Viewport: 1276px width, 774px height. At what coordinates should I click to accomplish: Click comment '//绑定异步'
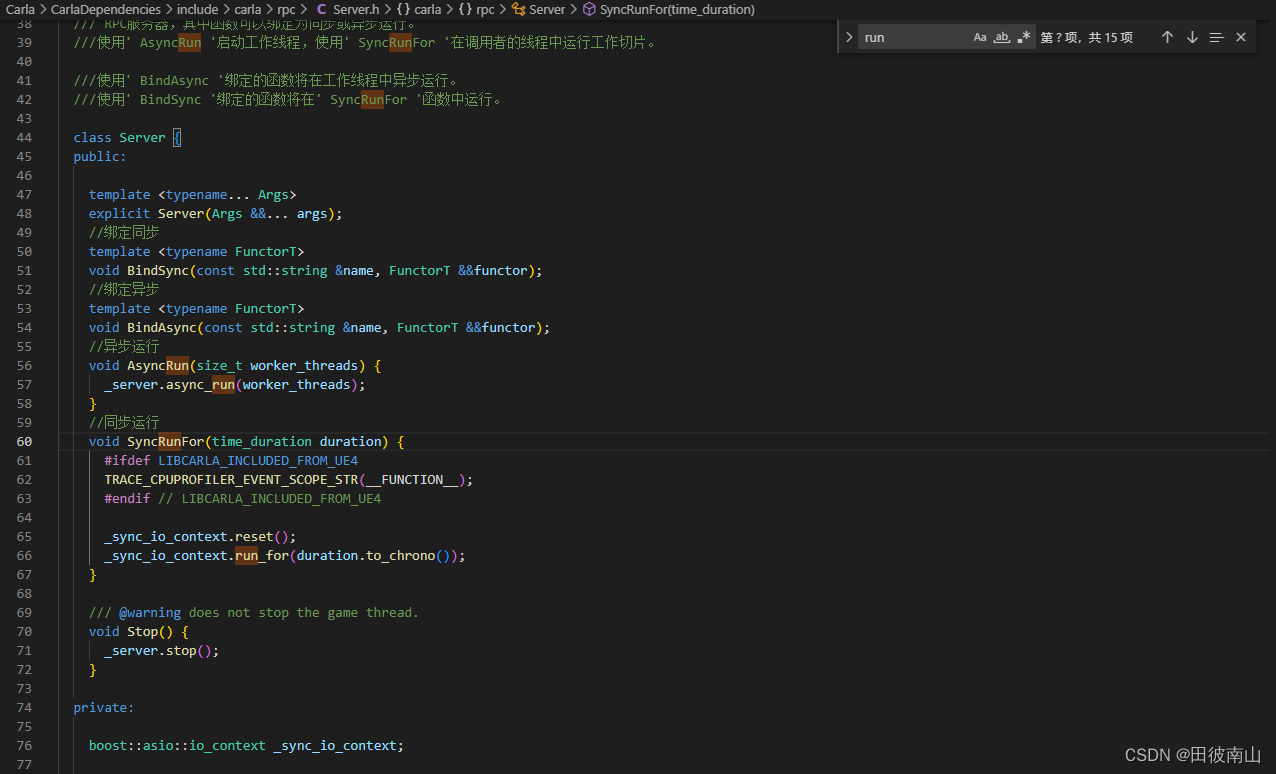click(124, 289)
